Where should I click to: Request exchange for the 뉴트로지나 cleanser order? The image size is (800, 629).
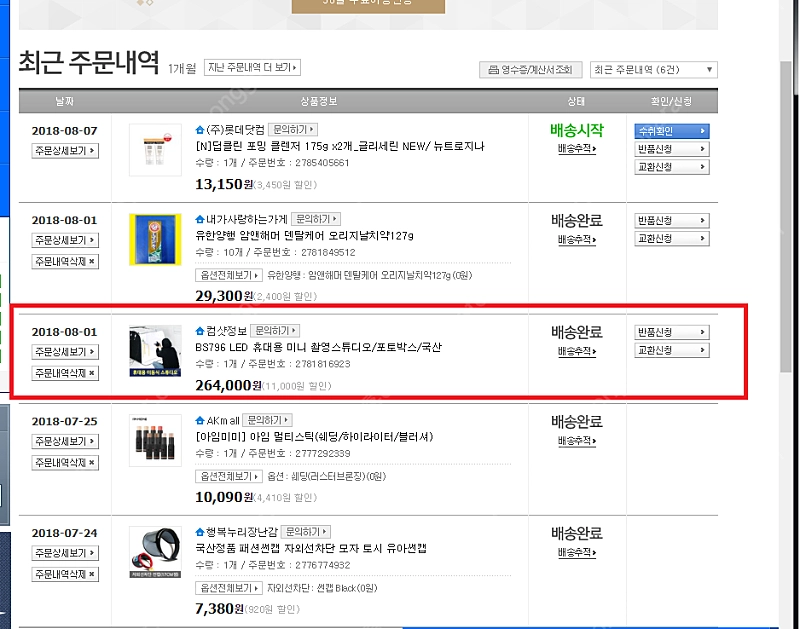pyautogui.click(x=671, y=167)
